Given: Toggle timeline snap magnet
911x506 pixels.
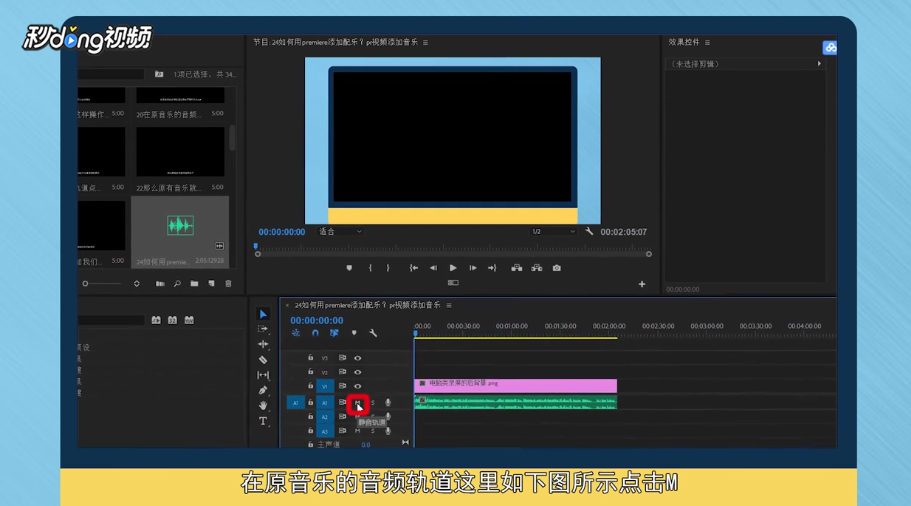Looking at the screenshot, I should pyautogui.click(x=315, y=333).
